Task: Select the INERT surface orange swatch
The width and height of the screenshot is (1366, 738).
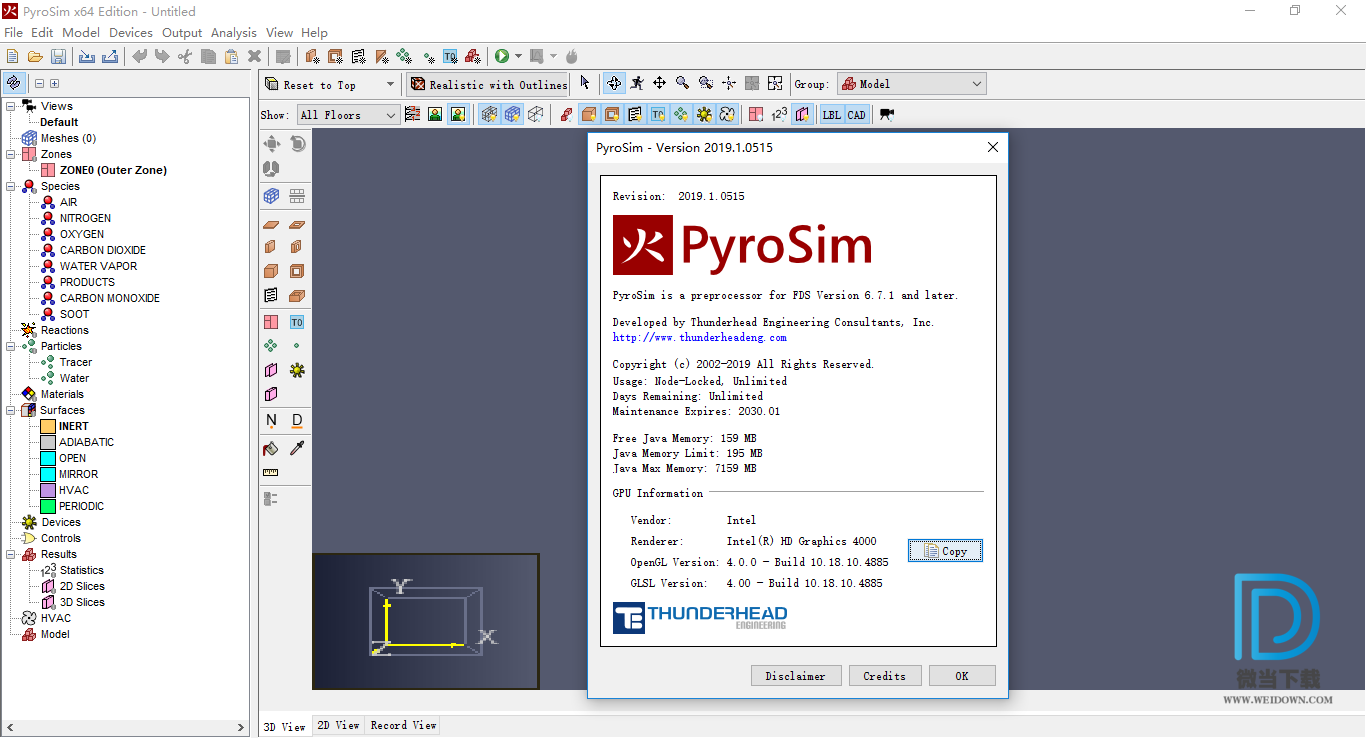Action: pyautogui.click(x=48, y=426)
